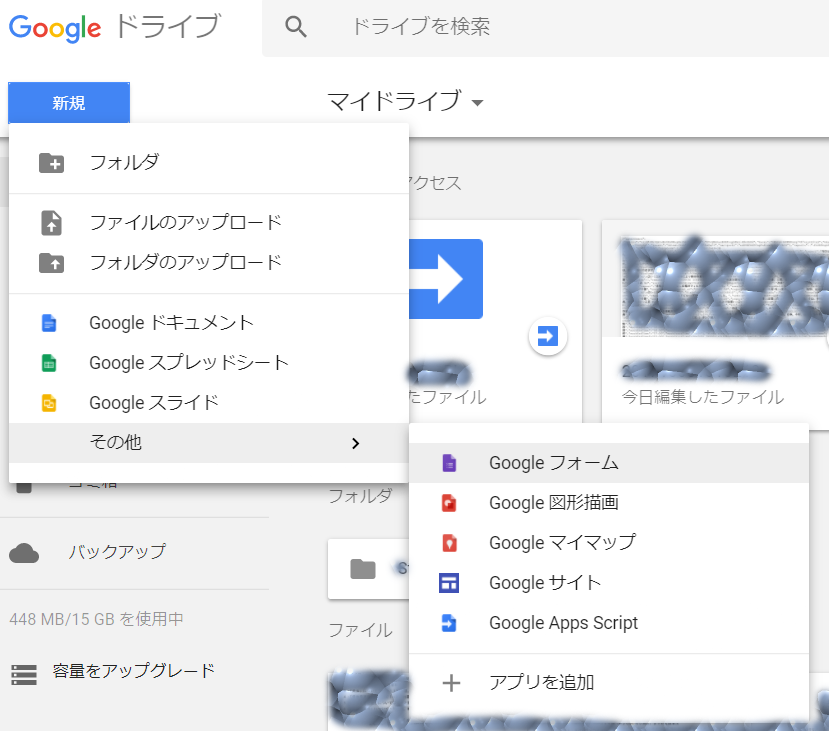Select the フォルダ menu entry

(209, 162)
